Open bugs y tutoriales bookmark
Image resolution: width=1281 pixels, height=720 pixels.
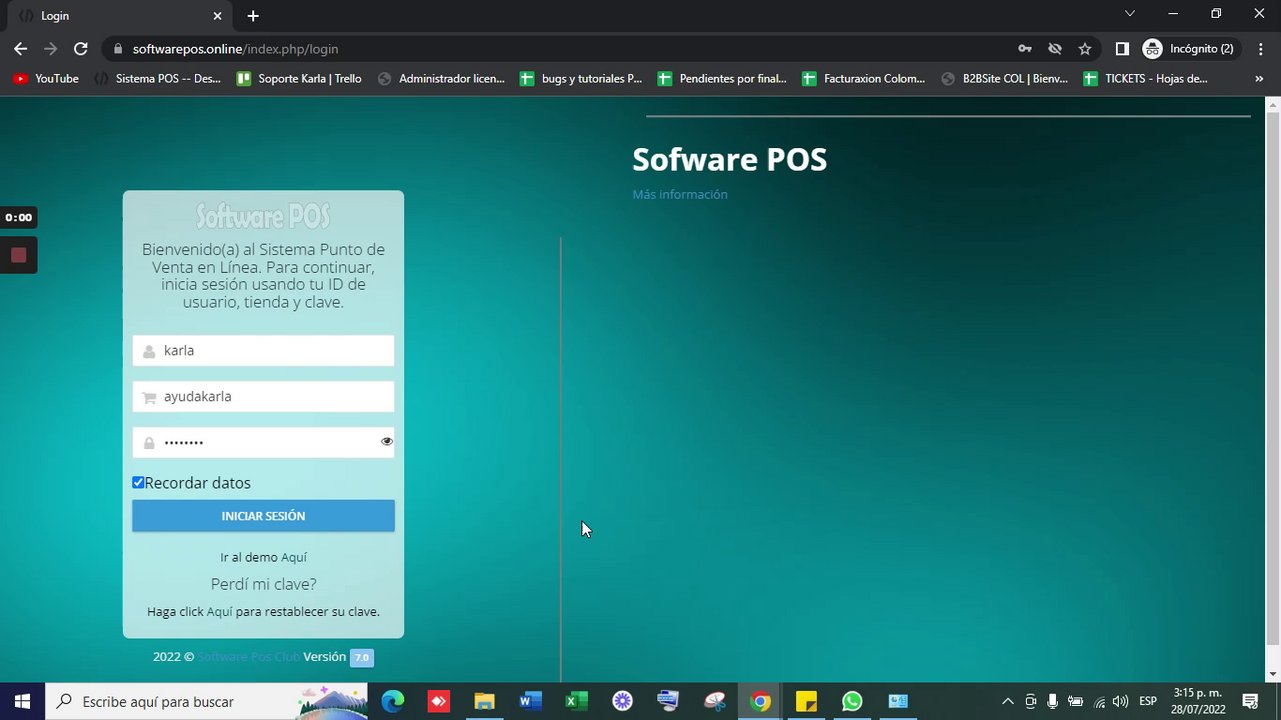[x=582, y=78]
